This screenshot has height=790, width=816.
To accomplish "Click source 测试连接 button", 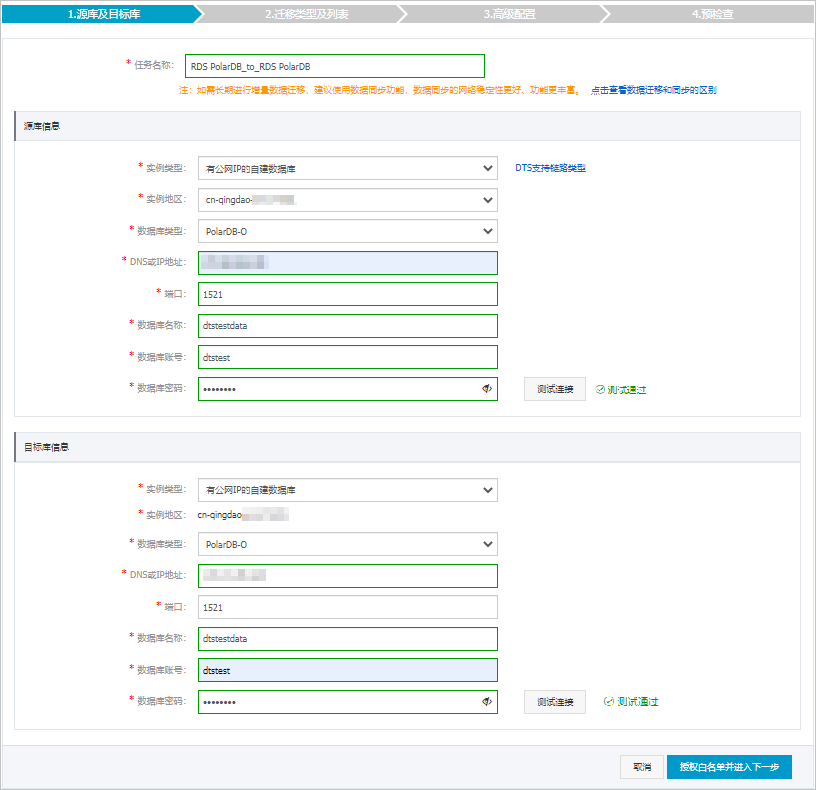I will (x=555, y=389).
